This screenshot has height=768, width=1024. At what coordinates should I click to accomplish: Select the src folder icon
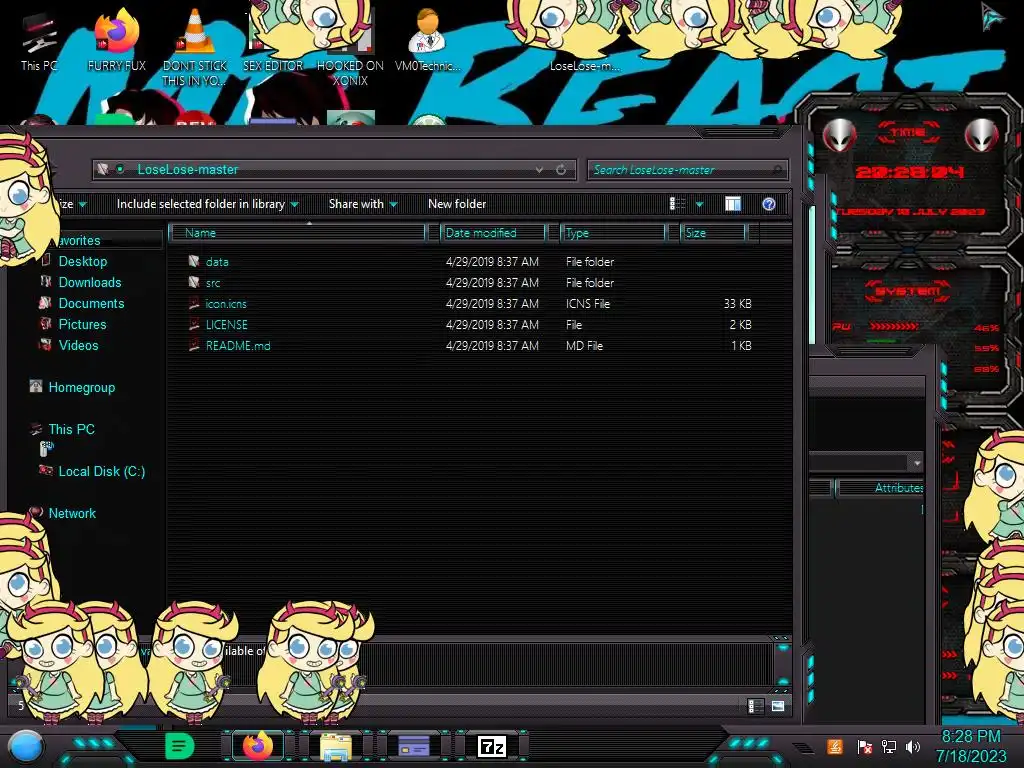(x=193, y=282)
